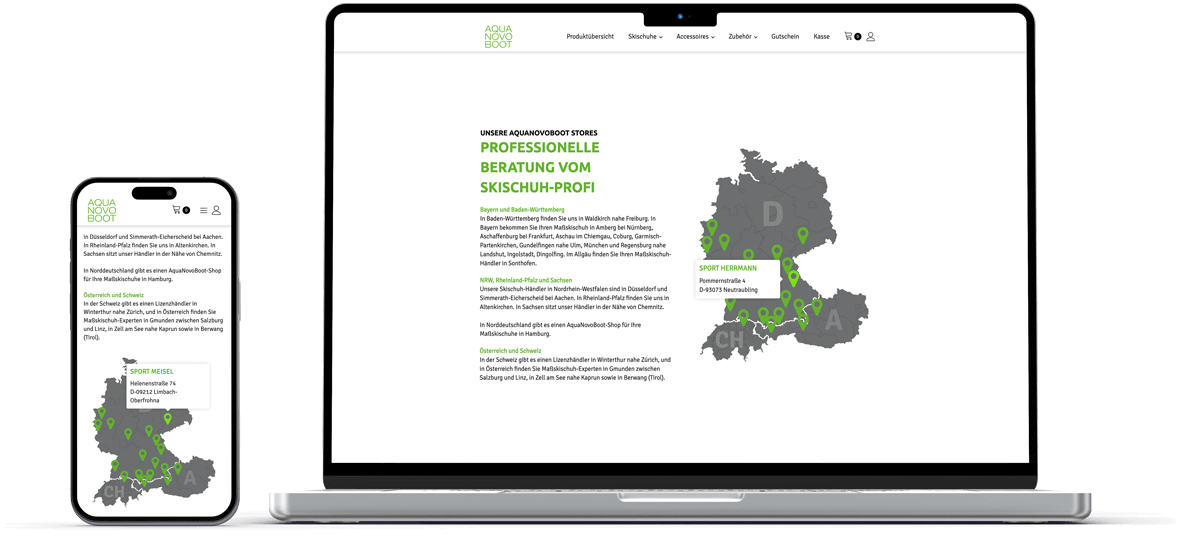Click the 'Bayern und Baden-Württemberg' subheading
Screen dimensions: 1200x550
pos(522,210)
